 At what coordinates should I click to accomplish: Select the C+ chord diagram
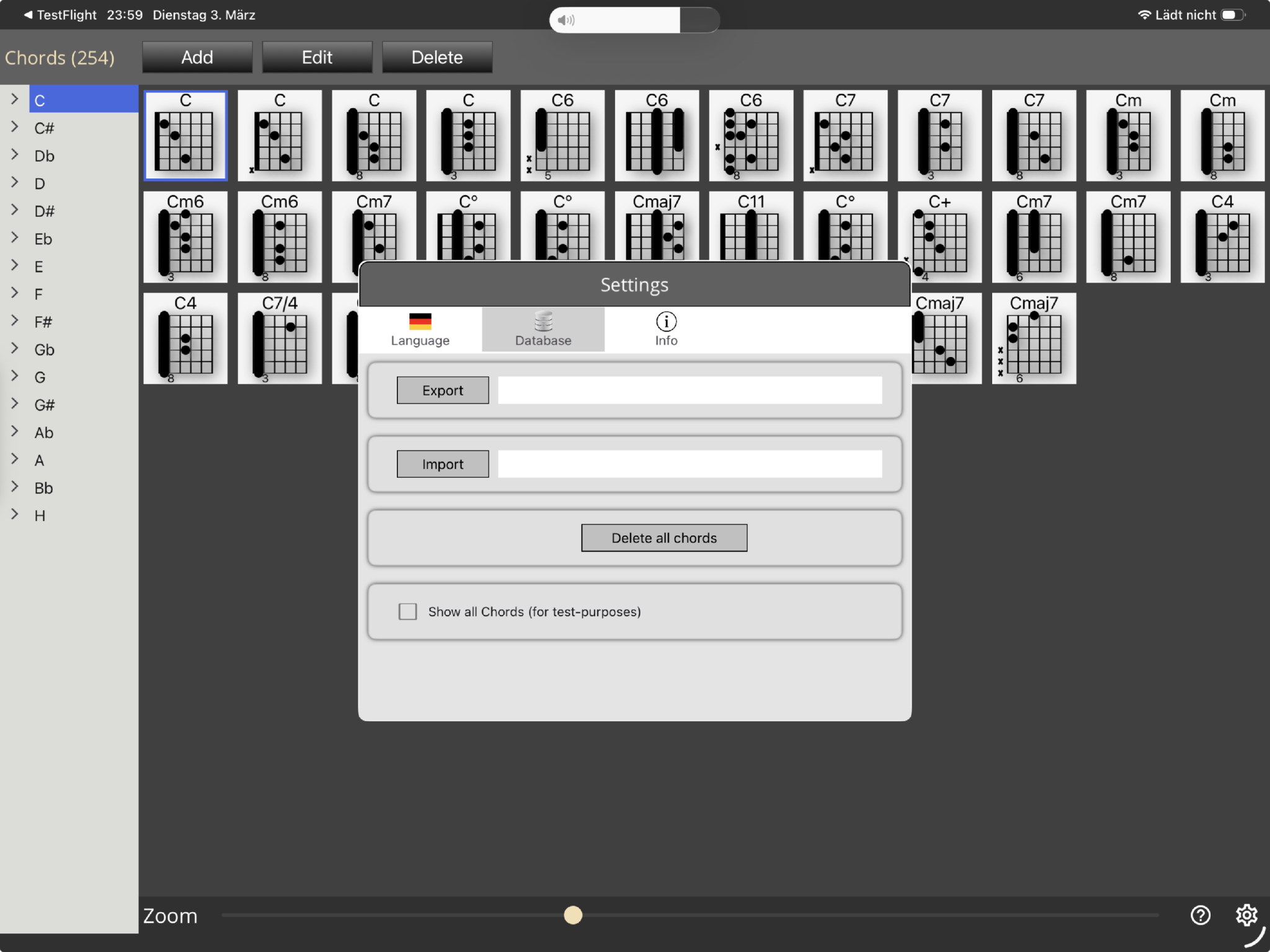pyautogui.click(x=939, y=236)
